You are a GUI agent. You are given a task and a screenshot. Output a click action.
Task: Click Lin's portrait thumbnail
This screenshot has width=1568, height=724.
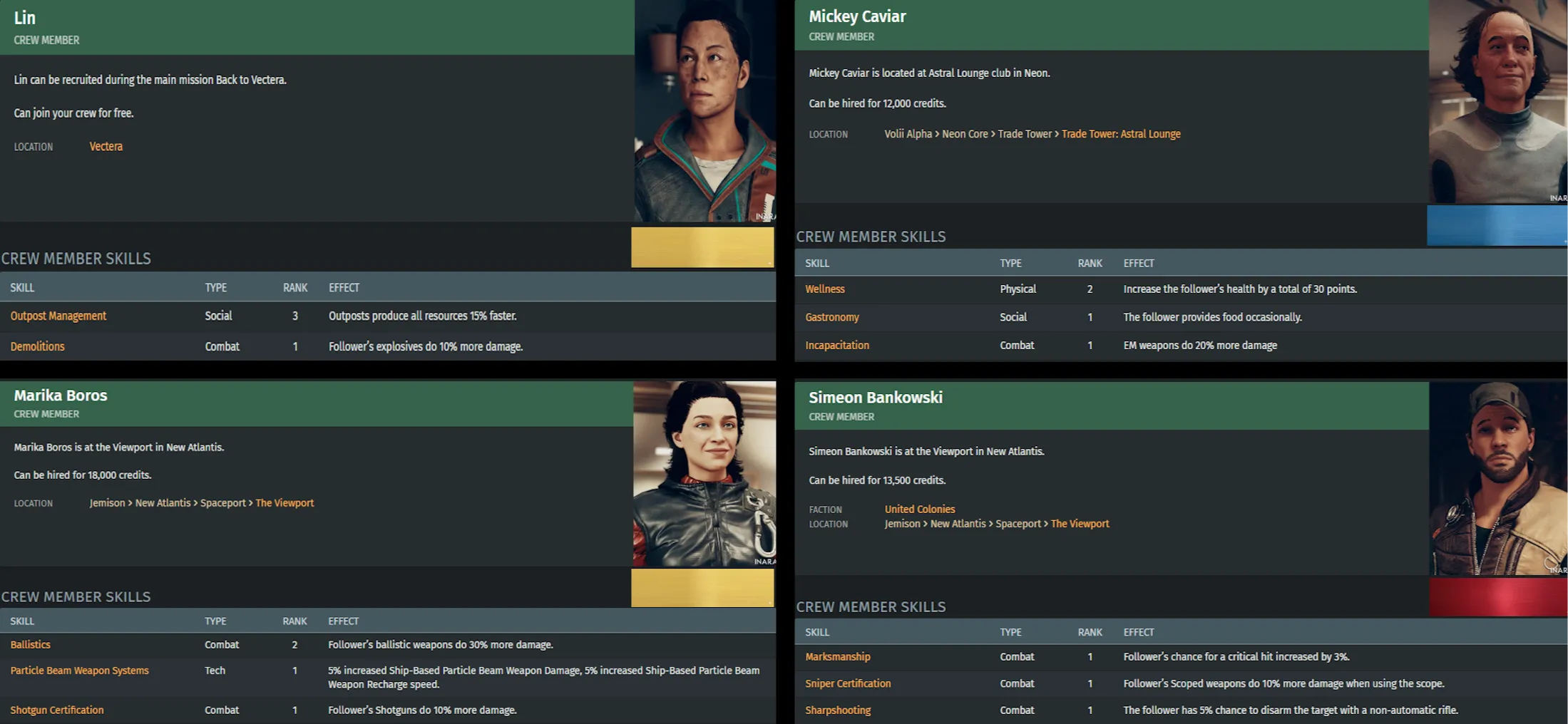pyautogui.click(x=704, y=110)
